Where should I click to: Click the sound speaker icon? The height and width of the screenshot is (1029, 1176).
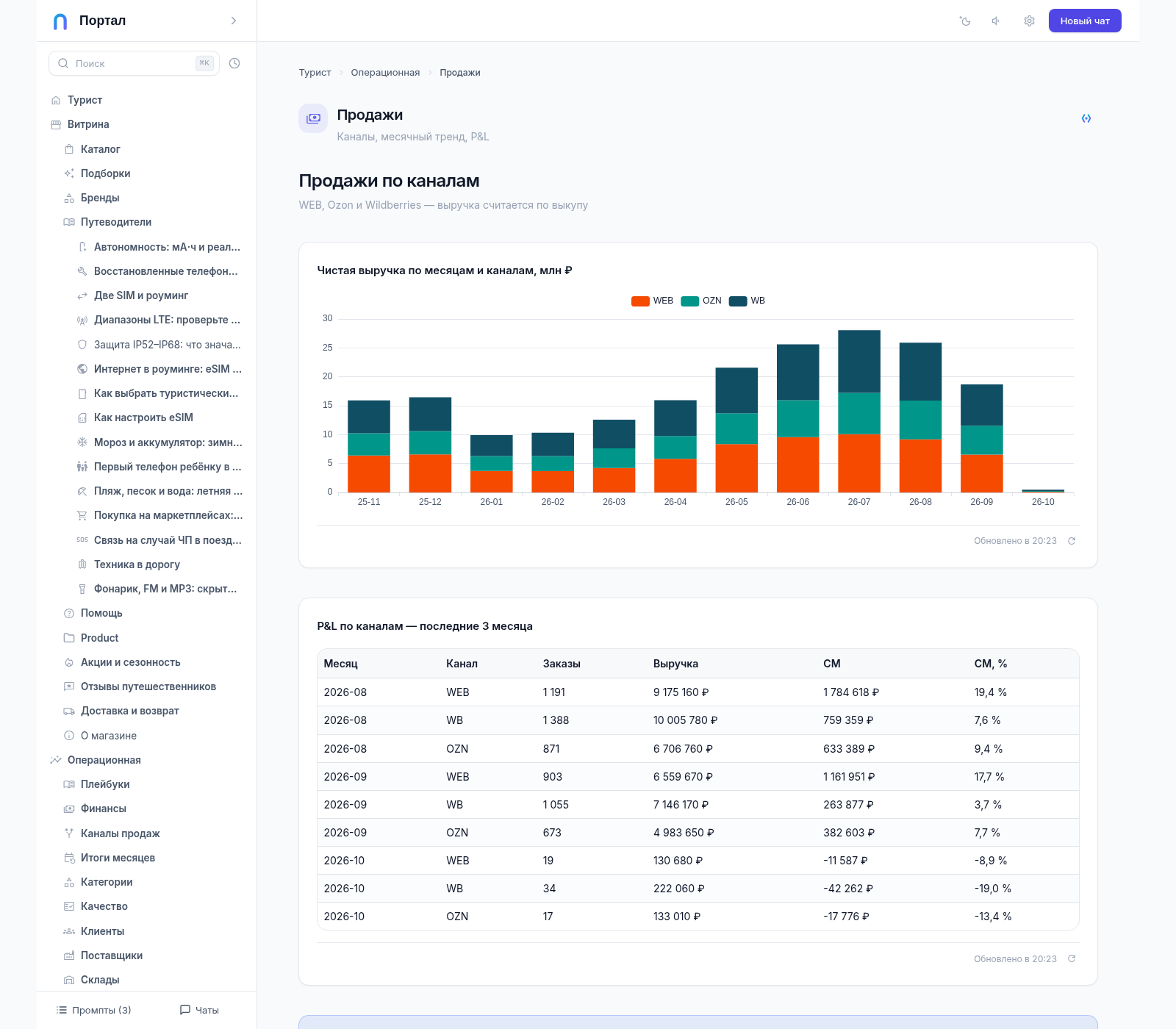point(997,21)
